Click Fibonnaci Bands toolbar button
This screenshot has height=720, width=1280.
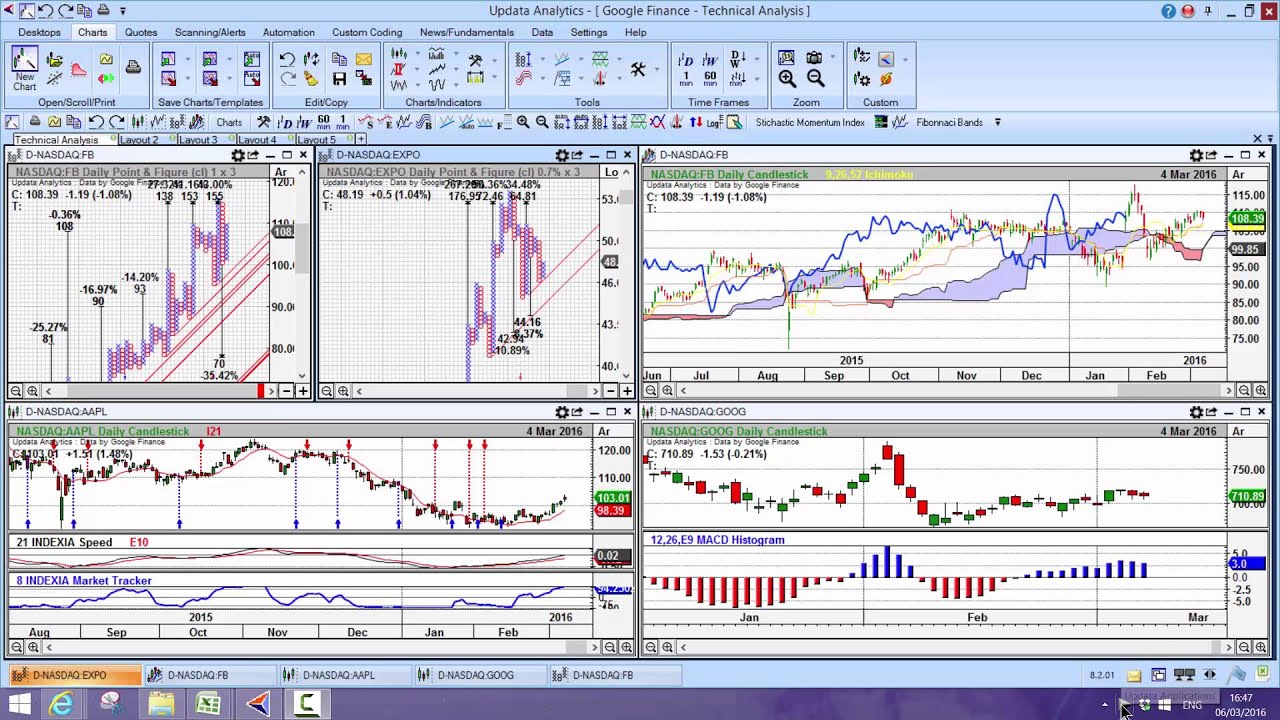(949, 122)
